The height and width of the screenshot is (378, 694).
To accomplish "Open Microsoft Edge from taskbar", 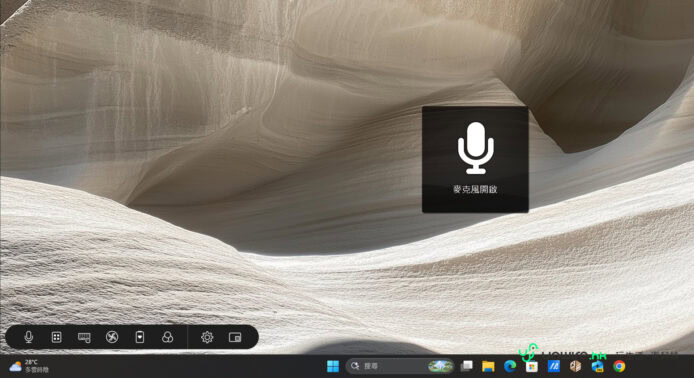I will tap(510, 366).
